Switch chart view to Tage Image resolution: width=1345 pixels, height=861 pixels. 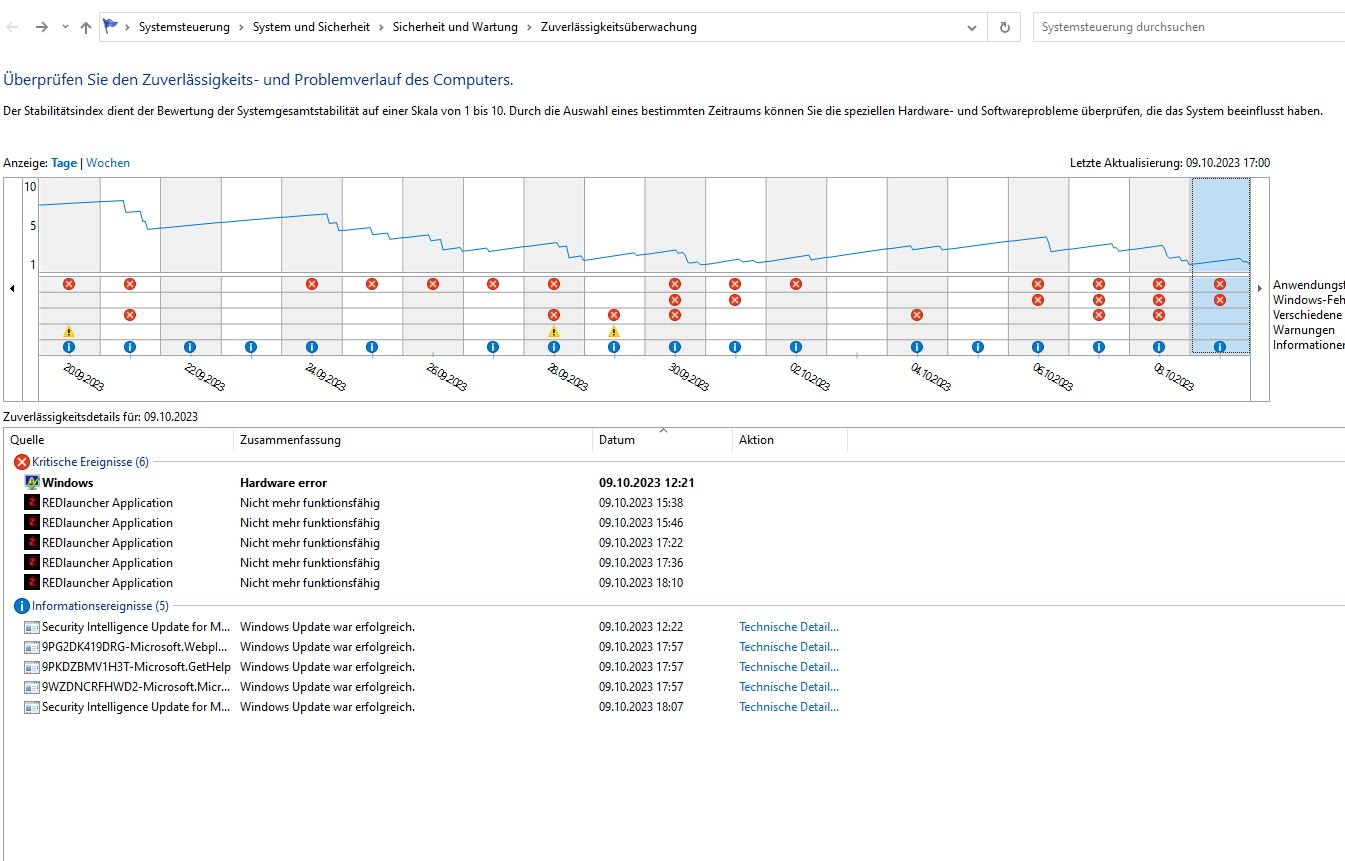tap(64, 163)
